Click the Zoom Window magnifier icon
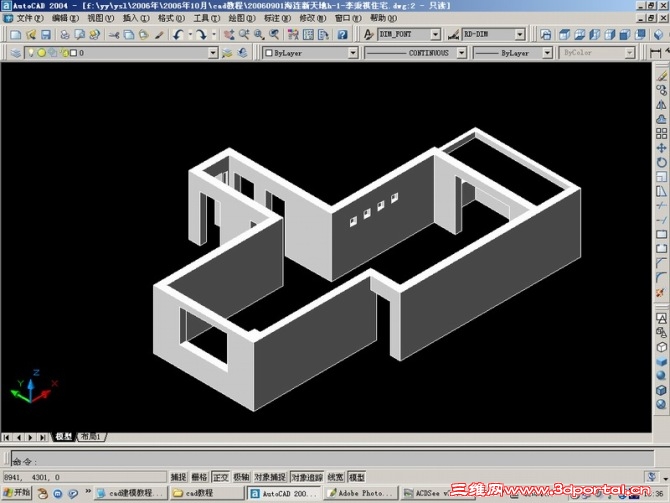This screenshot has height=503, width=670. coord(259,35)
